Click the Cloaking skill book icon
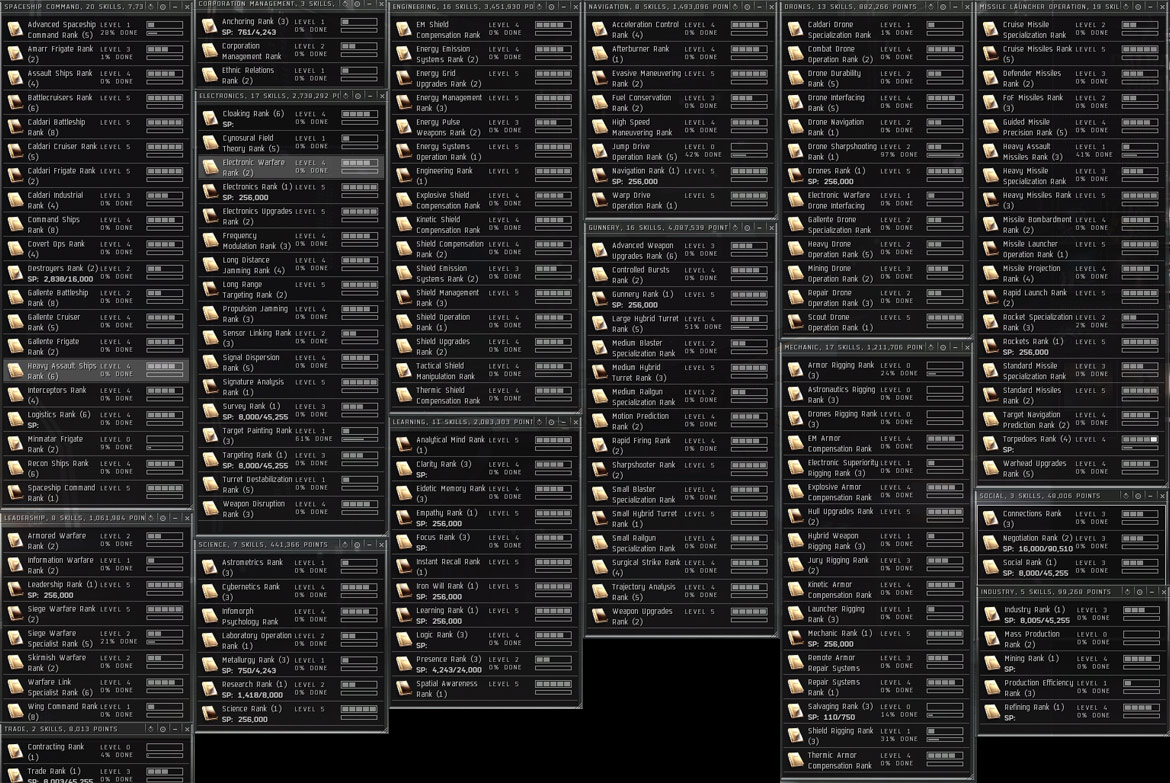Viewport: 1170px width, 783px height. (x=210, y=119)
